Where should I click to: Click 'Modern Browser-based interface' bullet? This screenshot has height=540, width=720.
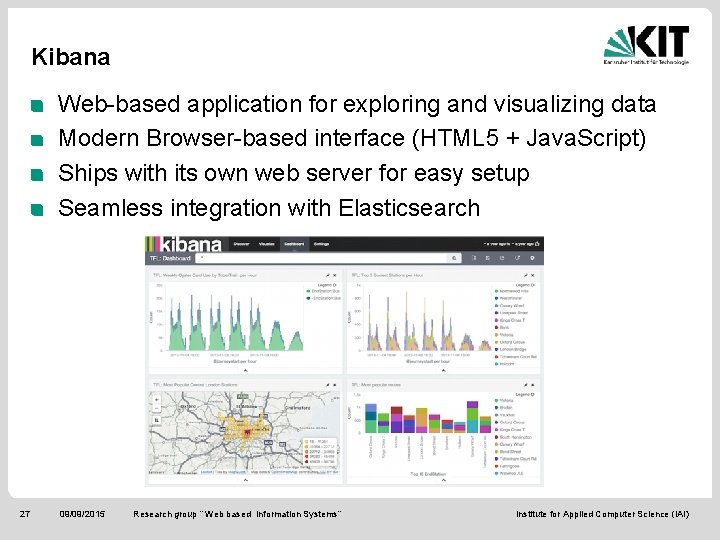coord(352,138)
